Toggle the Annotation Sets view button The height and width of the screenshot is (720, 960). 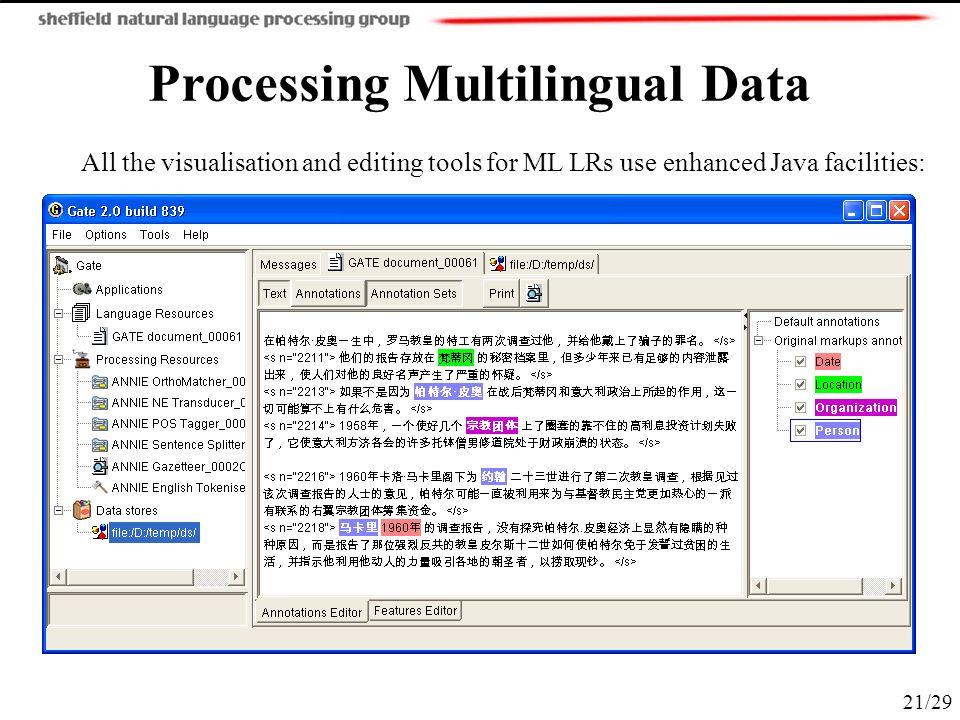click(414, 293)
